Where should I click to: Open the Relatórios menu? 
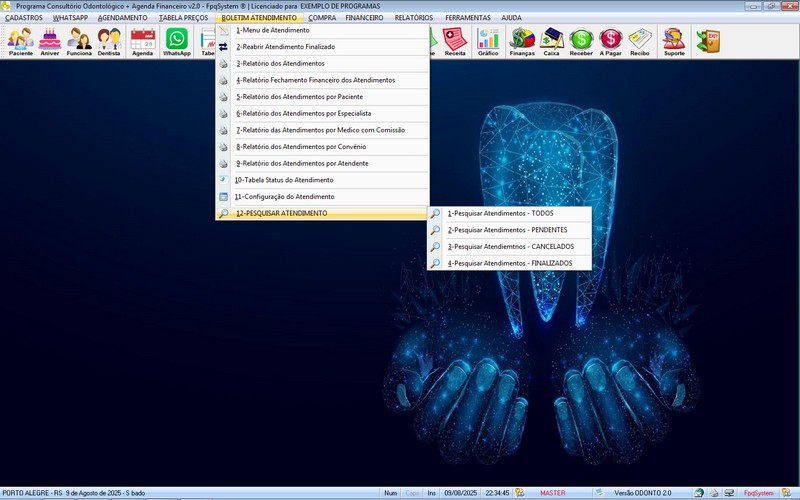point(414,18)
